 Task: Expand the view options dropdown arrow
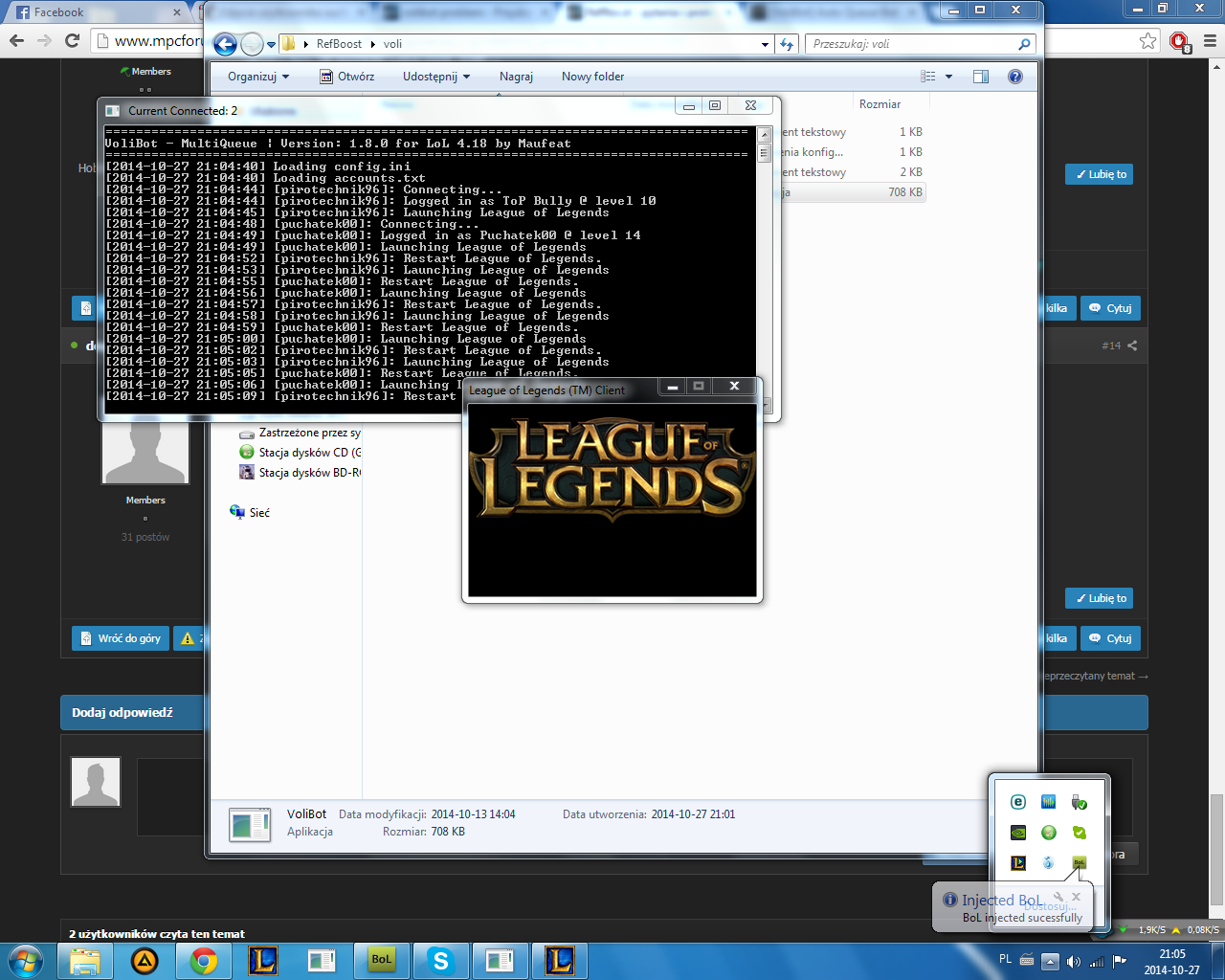point(949,77)
